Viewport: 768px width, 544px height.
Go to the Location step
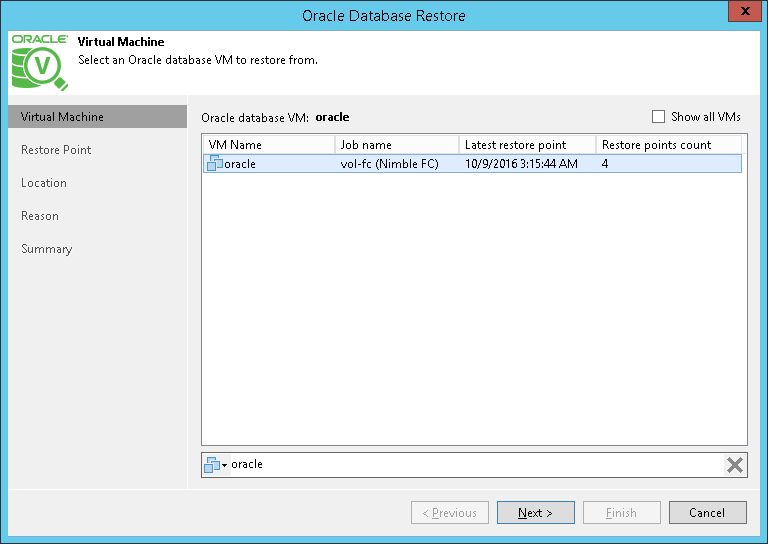click(x=44, y=183)
